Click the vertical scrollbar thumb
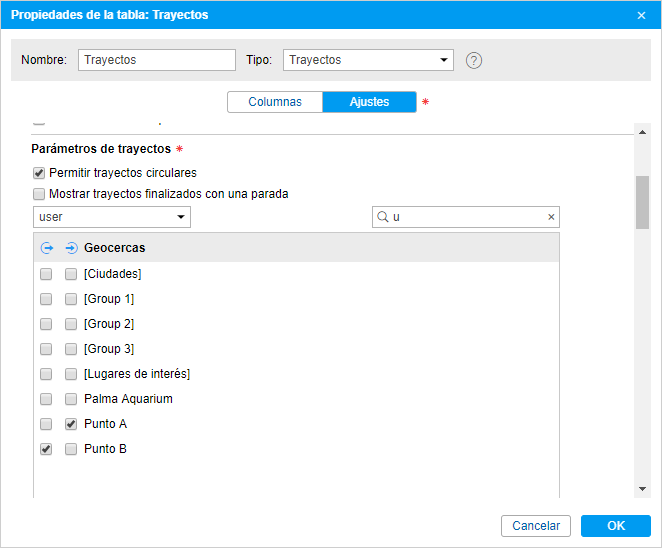Screen dimensions: 662x548 pyautogui.click(x=642, y=200)
